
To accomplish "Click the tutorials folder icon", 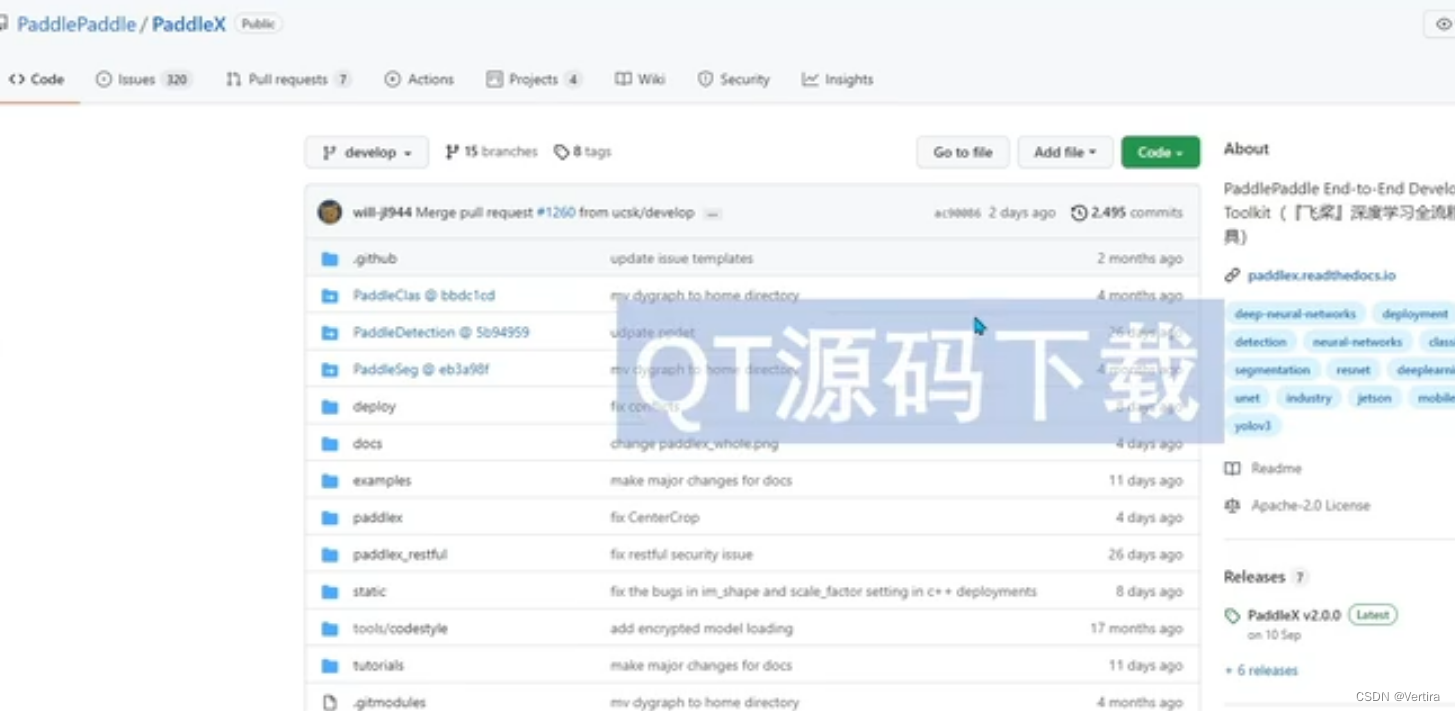I will [x=330, y=666].
